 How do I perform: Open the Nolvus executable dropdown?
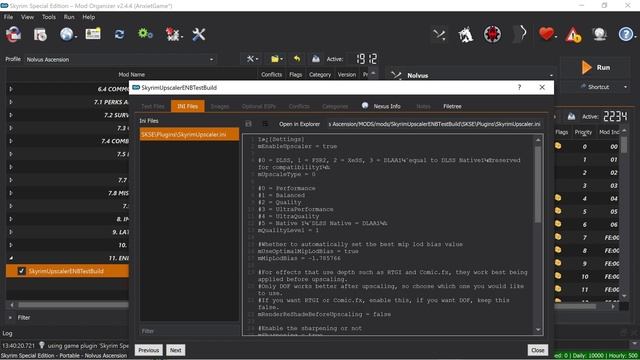click(x=472, y=76)
